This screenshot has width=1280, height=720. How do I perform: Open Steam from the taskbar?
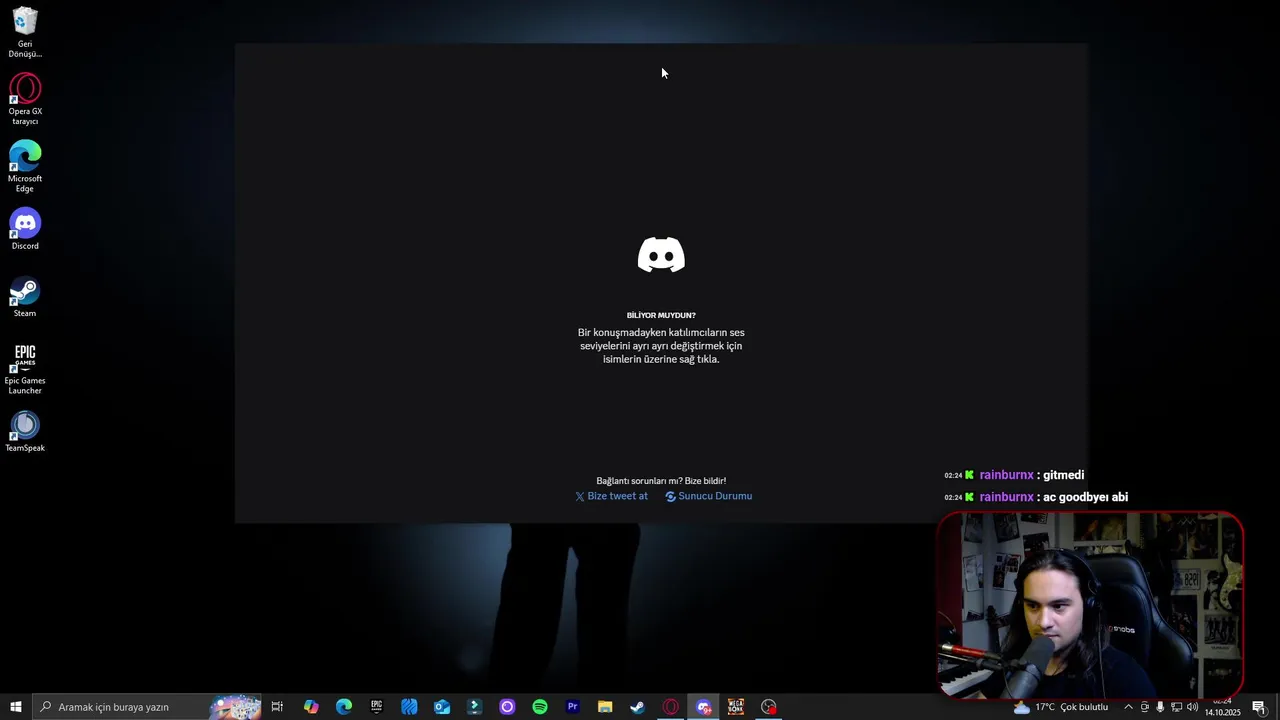click(638, 707)
